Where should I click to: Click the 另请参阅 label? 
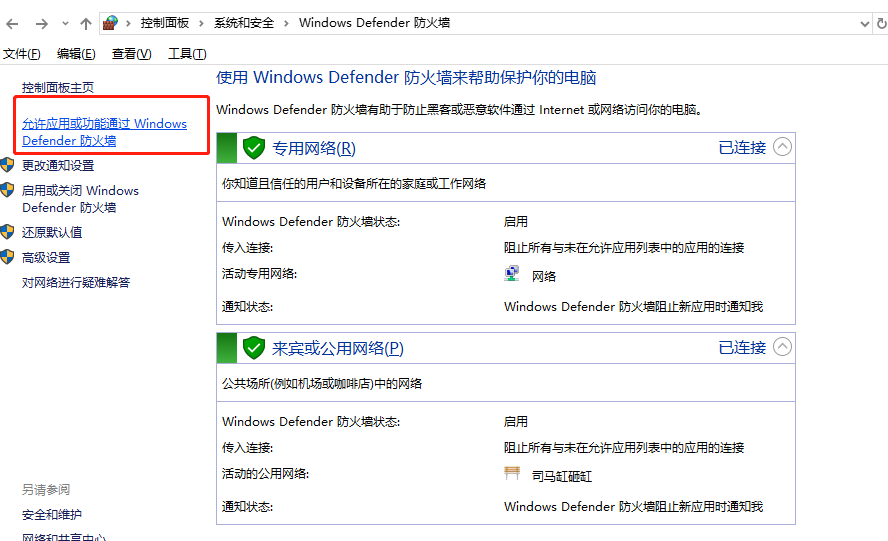(46, 489)
